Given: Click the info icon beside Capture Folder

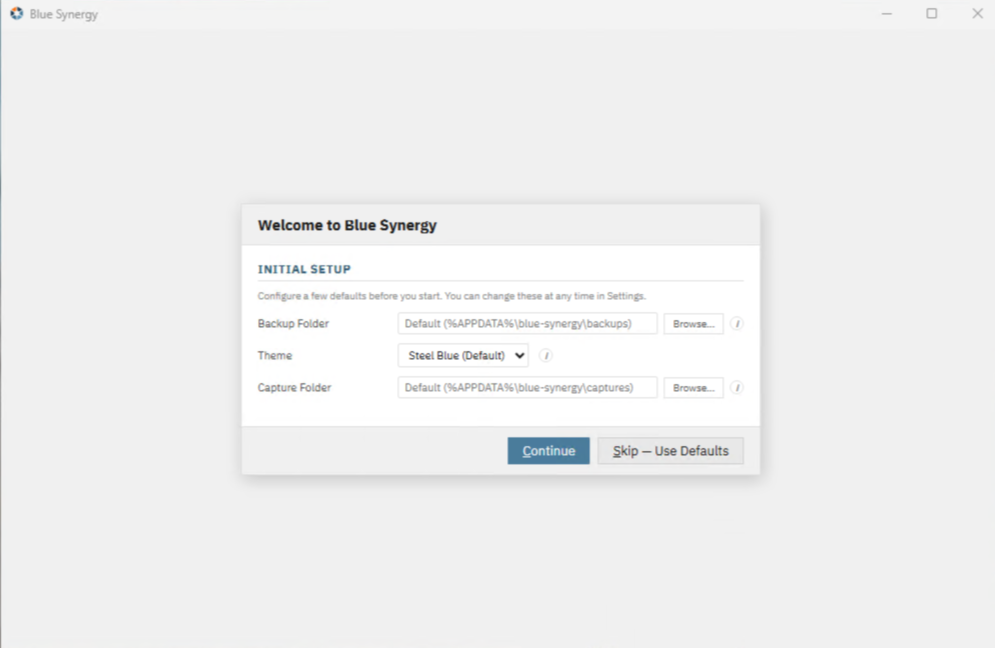Looking at the screenshot, I should click(x=737, y=388).
